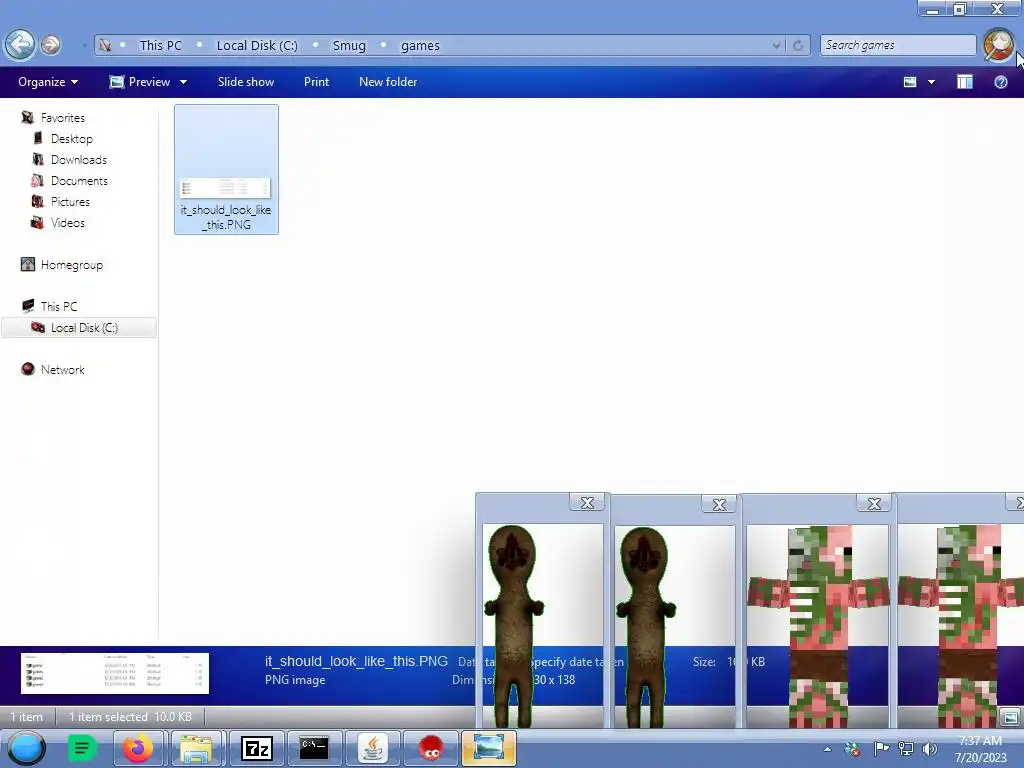Viewport: 1024px width, 768px height.
Task: Click the games breadcrumb segment
Action: coord(420,45)
